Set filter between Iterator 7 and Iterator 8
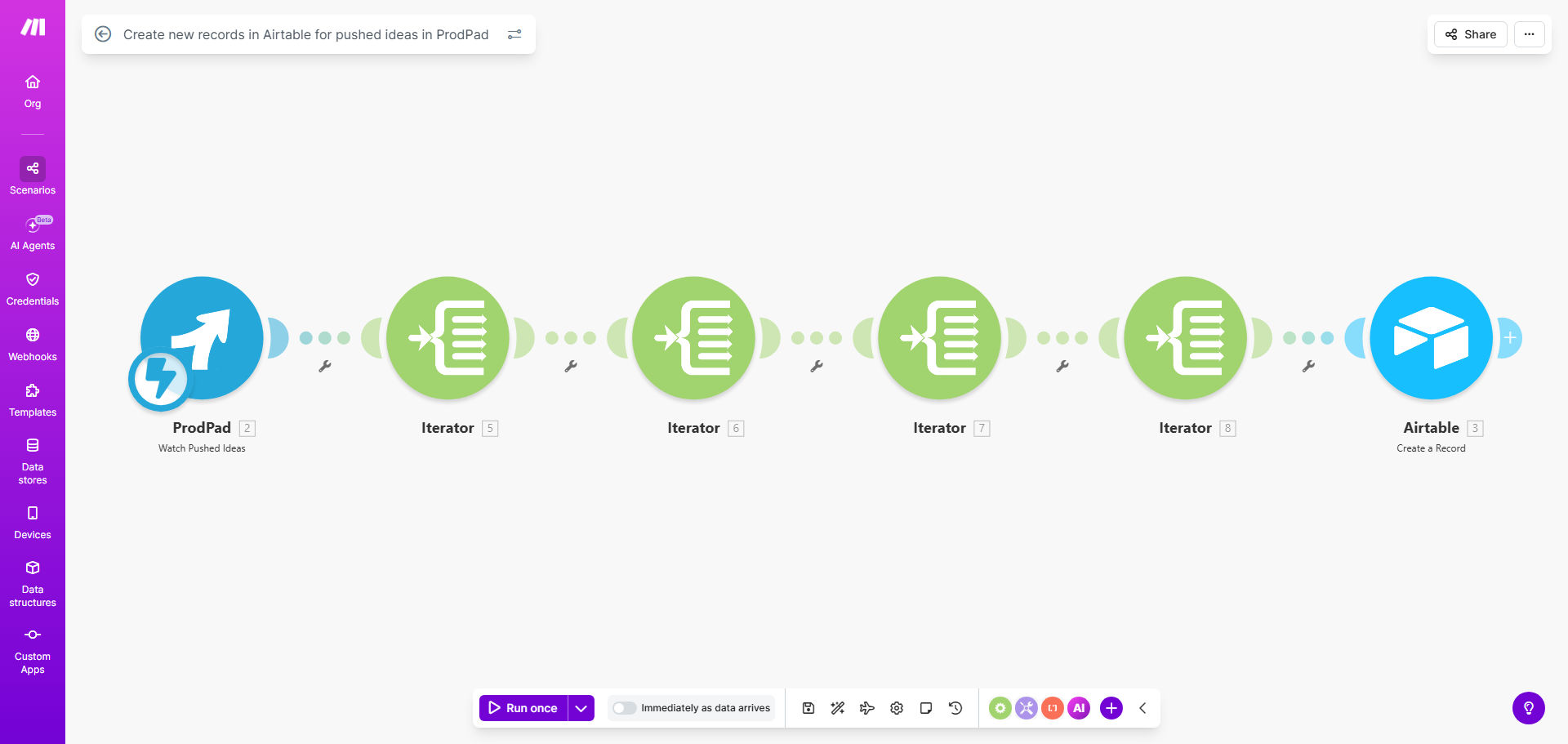Image resolution: width=1568 pixels, height=744 pixels. pyautogui.click(x=1062, y=366)
